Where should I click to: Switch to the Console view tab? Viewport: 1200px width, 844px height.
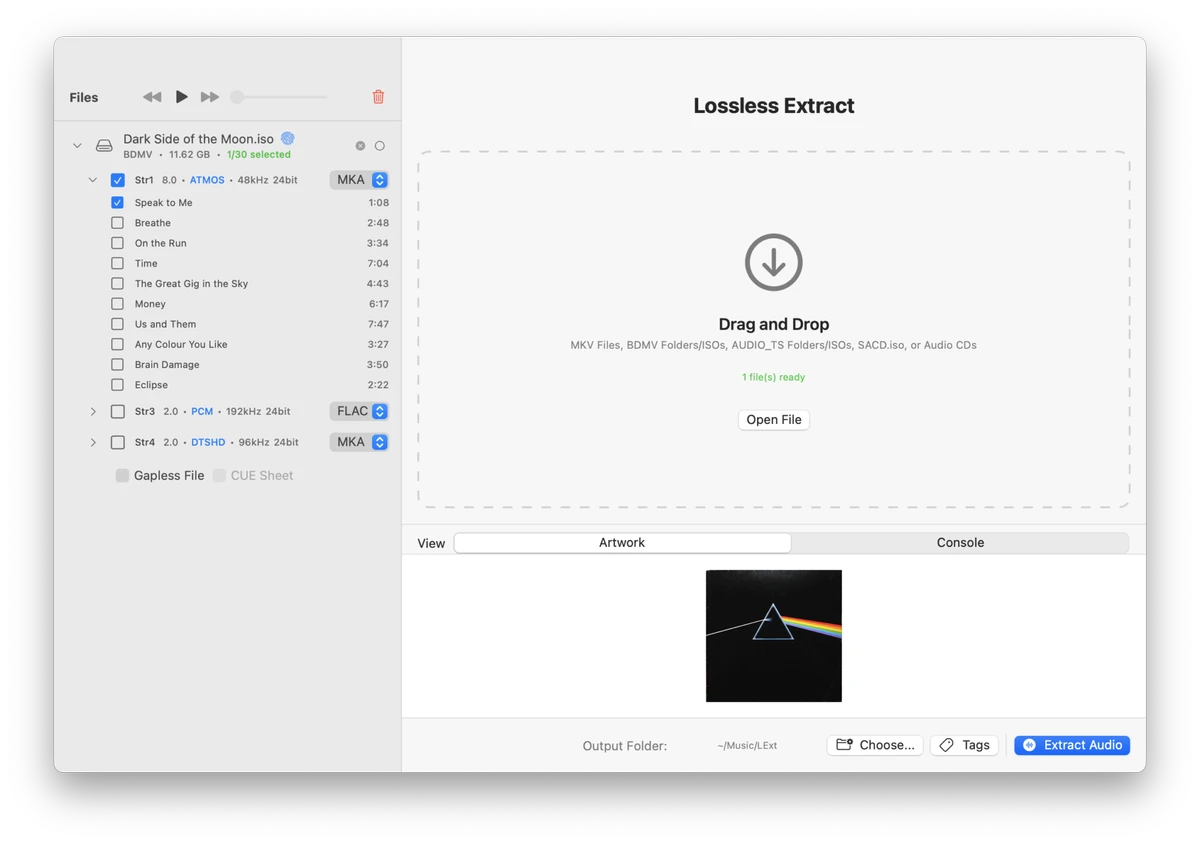pyautogui.click(x=960, y=543)
